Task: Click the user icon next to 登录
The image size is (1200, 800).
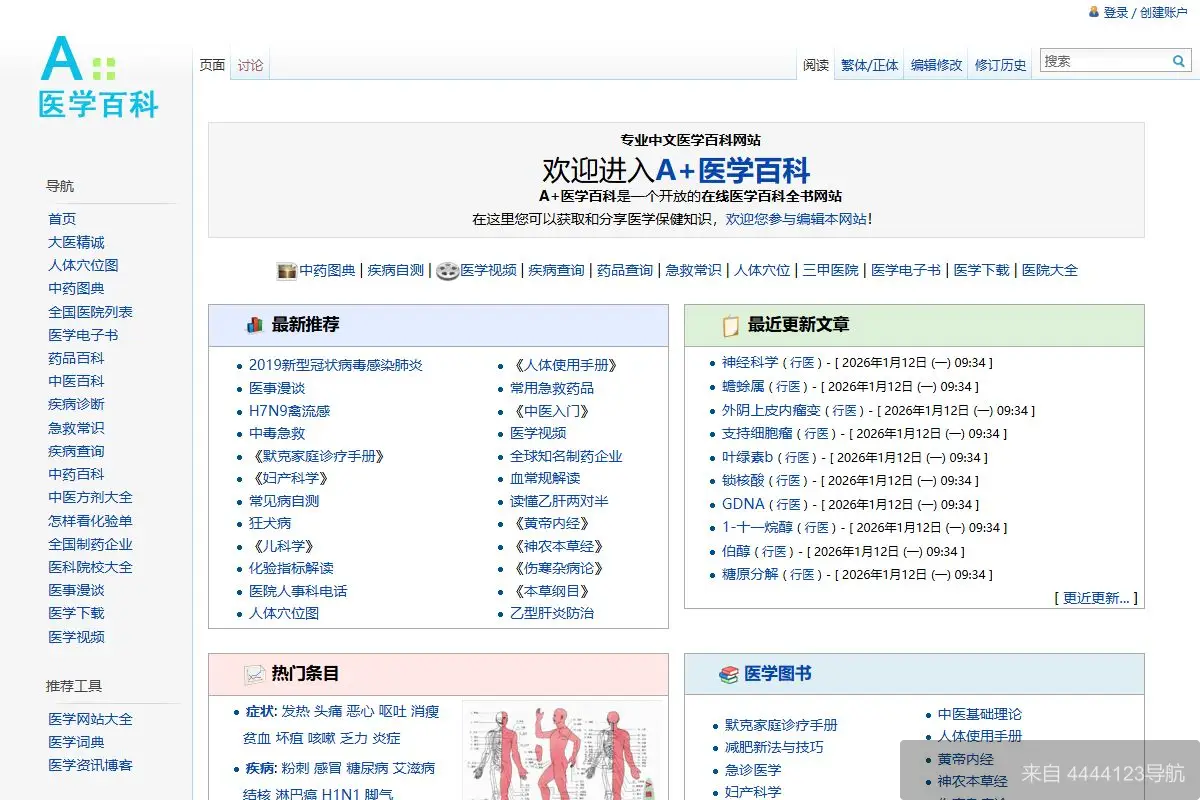Action: 1094,12
